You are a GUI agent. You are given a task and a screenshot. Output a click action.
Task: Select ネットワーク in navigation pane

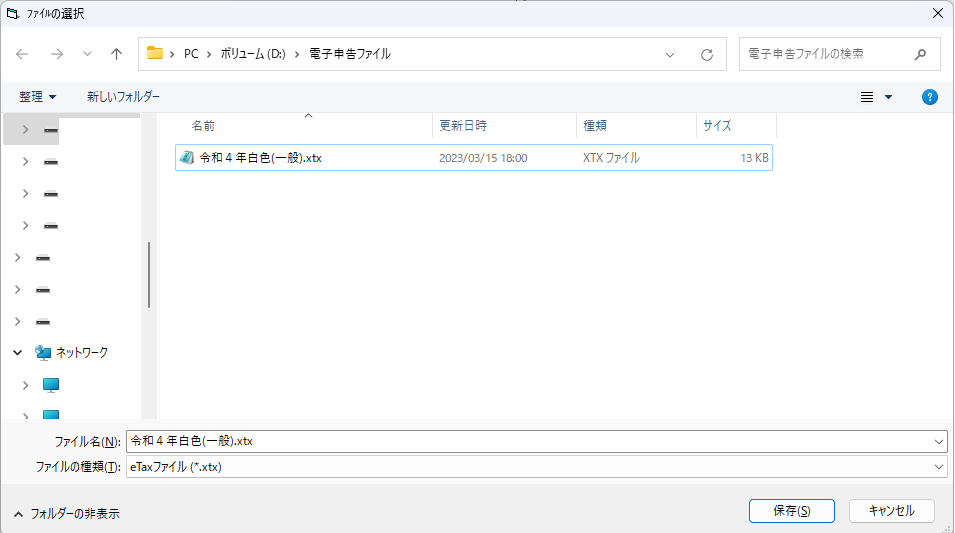82,353
